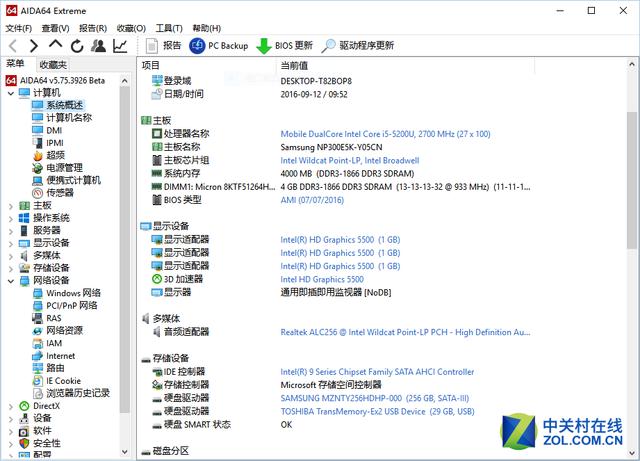Select the 便携式计算机 laptop icon
The width and height of the screenshot is (640, 461).
[x=38, y=180]
